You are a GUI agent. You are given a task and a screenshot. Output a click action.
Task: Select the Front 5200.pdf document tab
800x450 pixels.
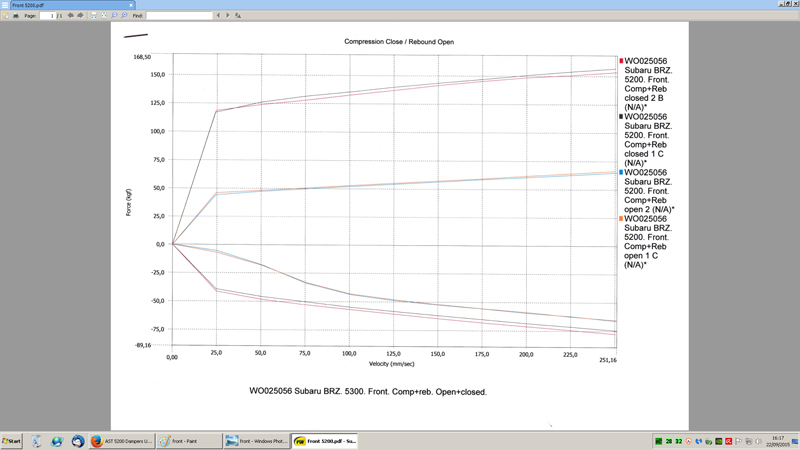[x=28, y=5]
